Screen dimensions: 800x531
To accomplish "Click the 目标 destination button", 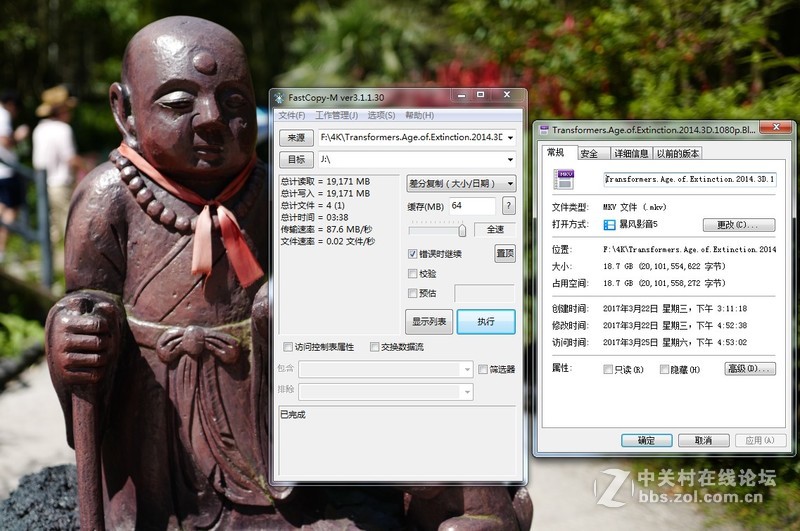I will (296, 160).
